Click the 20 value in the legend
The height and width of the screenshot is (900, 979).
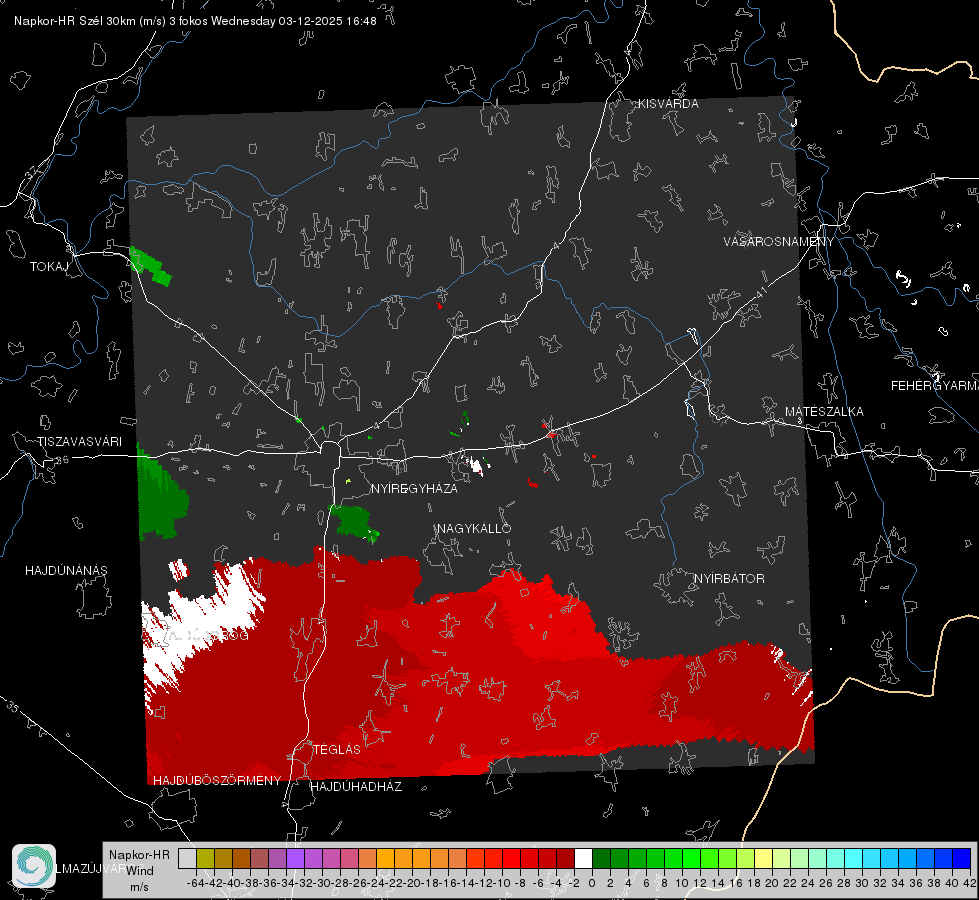pyautogui.click(x=772, y=883)
